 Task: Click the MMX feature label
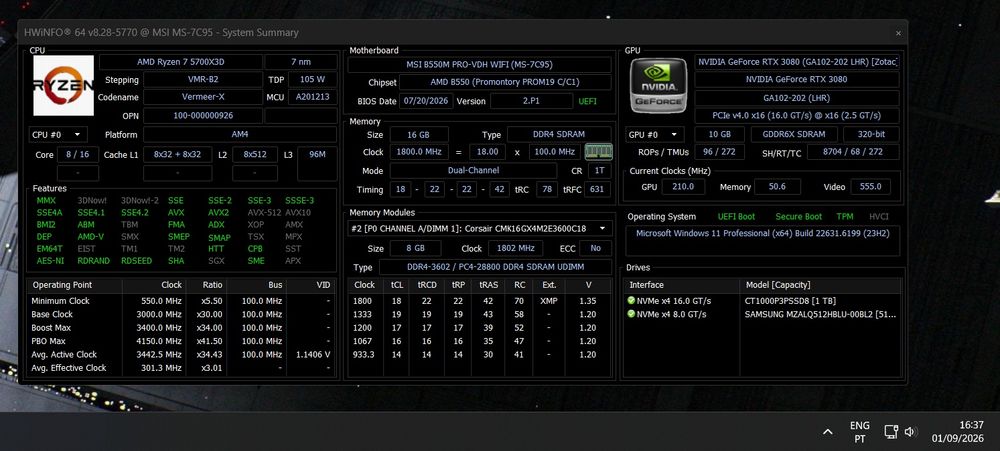point(47,200)
